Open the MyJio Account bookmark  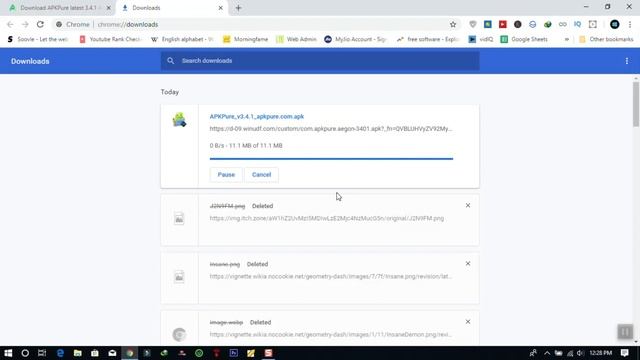point(356,39)
